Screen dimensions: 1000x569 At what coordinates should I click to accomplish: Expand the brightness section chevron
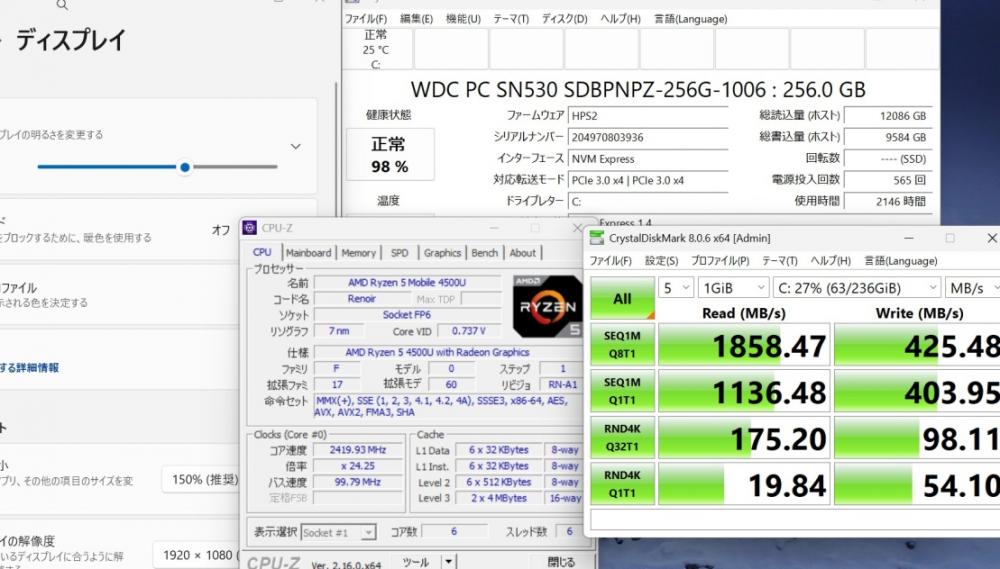(x=295, y=146)
